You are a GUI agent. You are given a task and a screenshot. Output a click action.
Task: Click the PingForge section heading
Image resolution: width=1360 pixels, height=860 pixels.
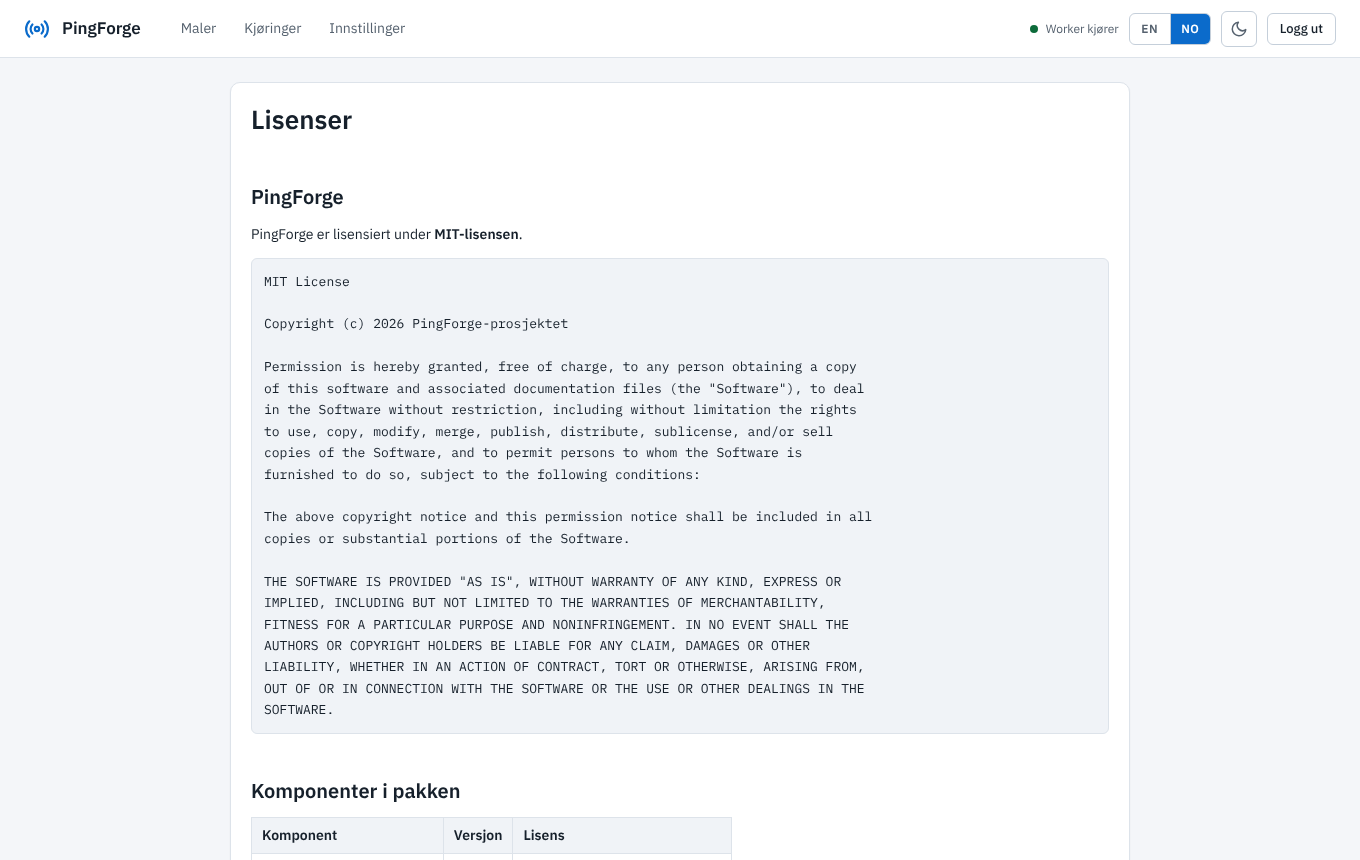297,197
